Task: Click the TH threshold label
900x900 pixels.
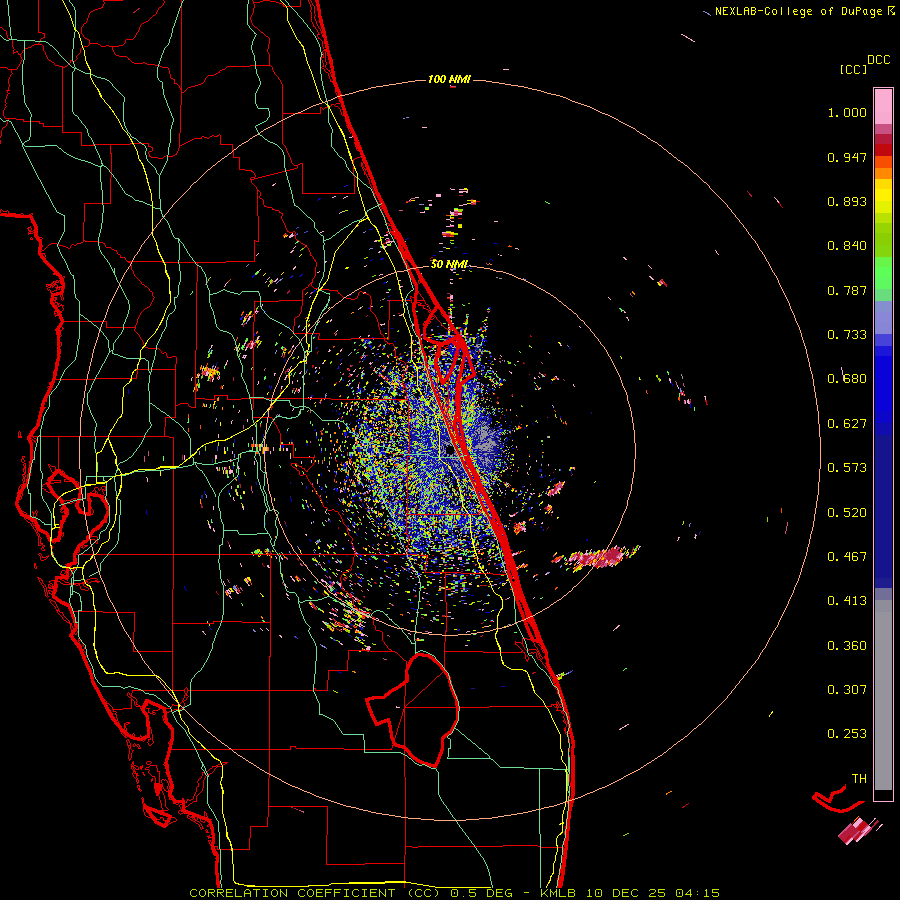Action: click(x=859, y=779)
